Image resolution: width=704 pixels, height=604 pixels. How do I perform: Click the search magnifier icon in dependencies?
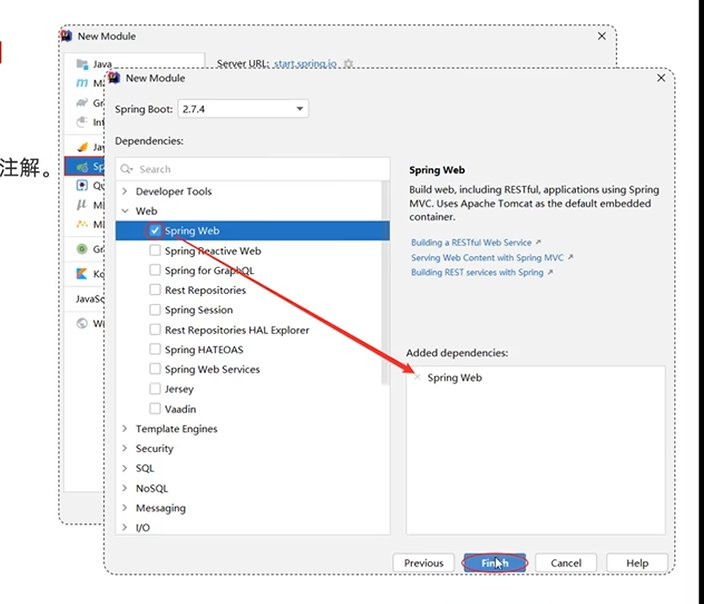click(x=126, y=169)
